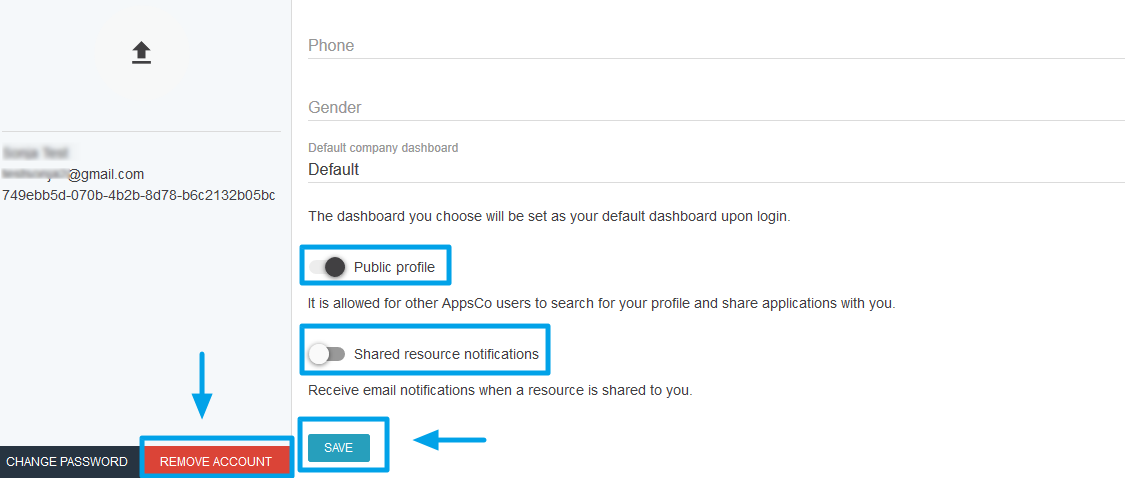Click the 'Shared resource notifications' label text
1125x478 pixels.
(x=446, y=354)
